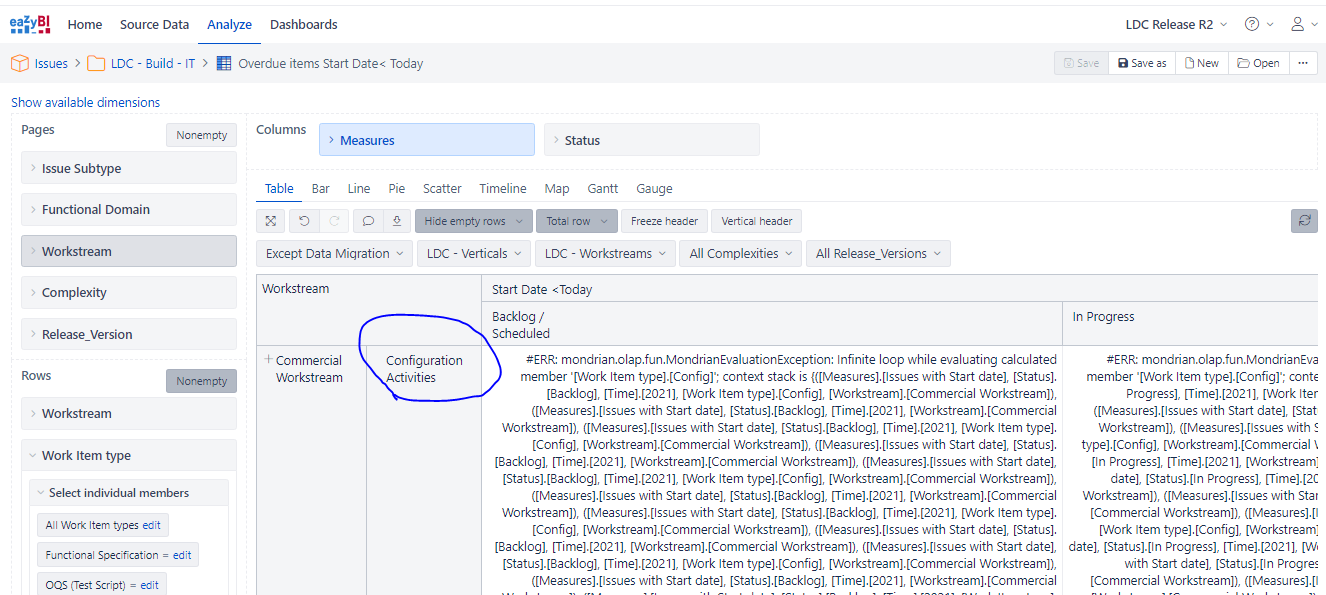Edit Functional Specification member
The image size is (1326, 595).
[182, 555]
